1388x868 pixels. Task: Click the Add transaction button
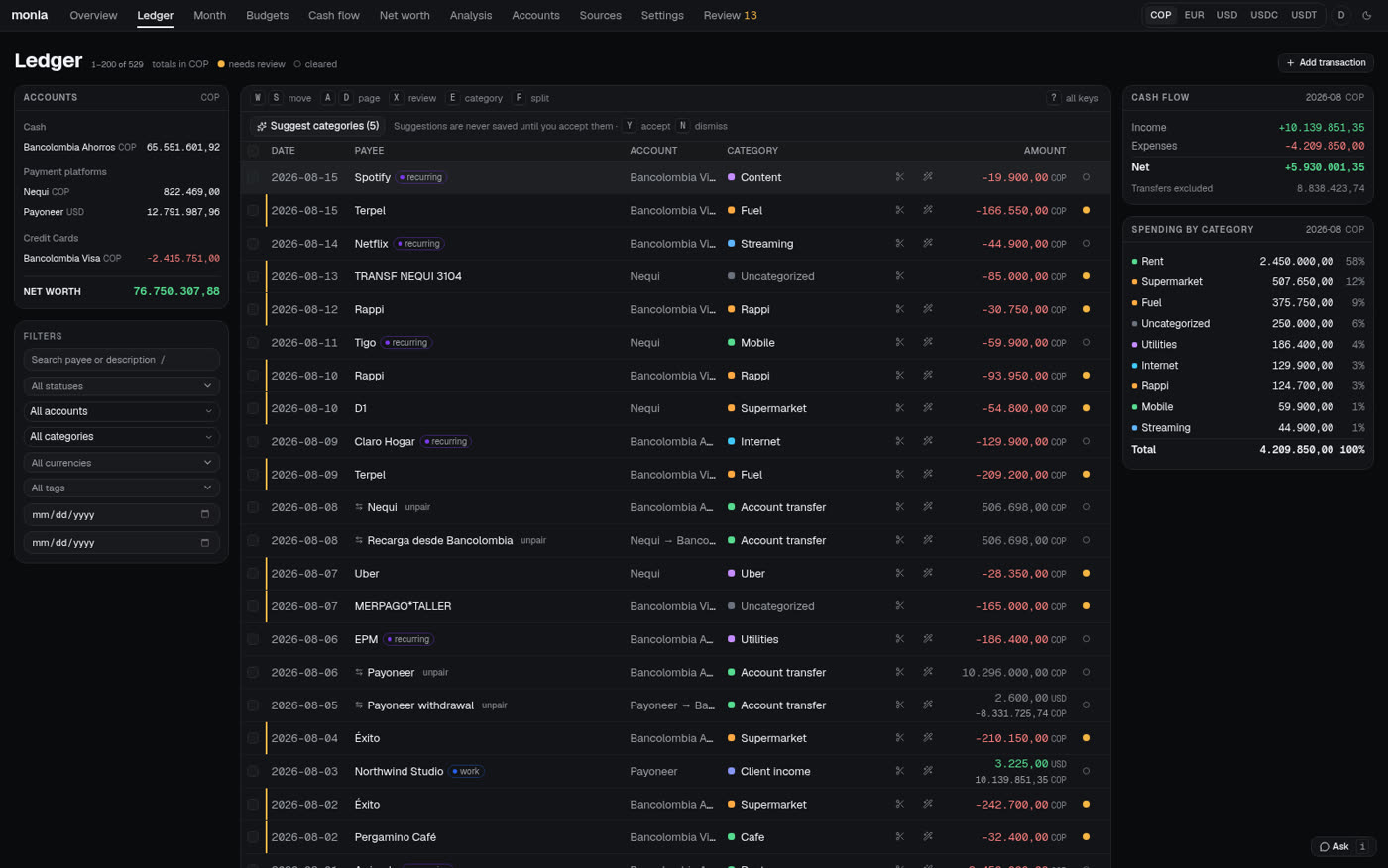pyautogui.click(x=1326, y=62)
